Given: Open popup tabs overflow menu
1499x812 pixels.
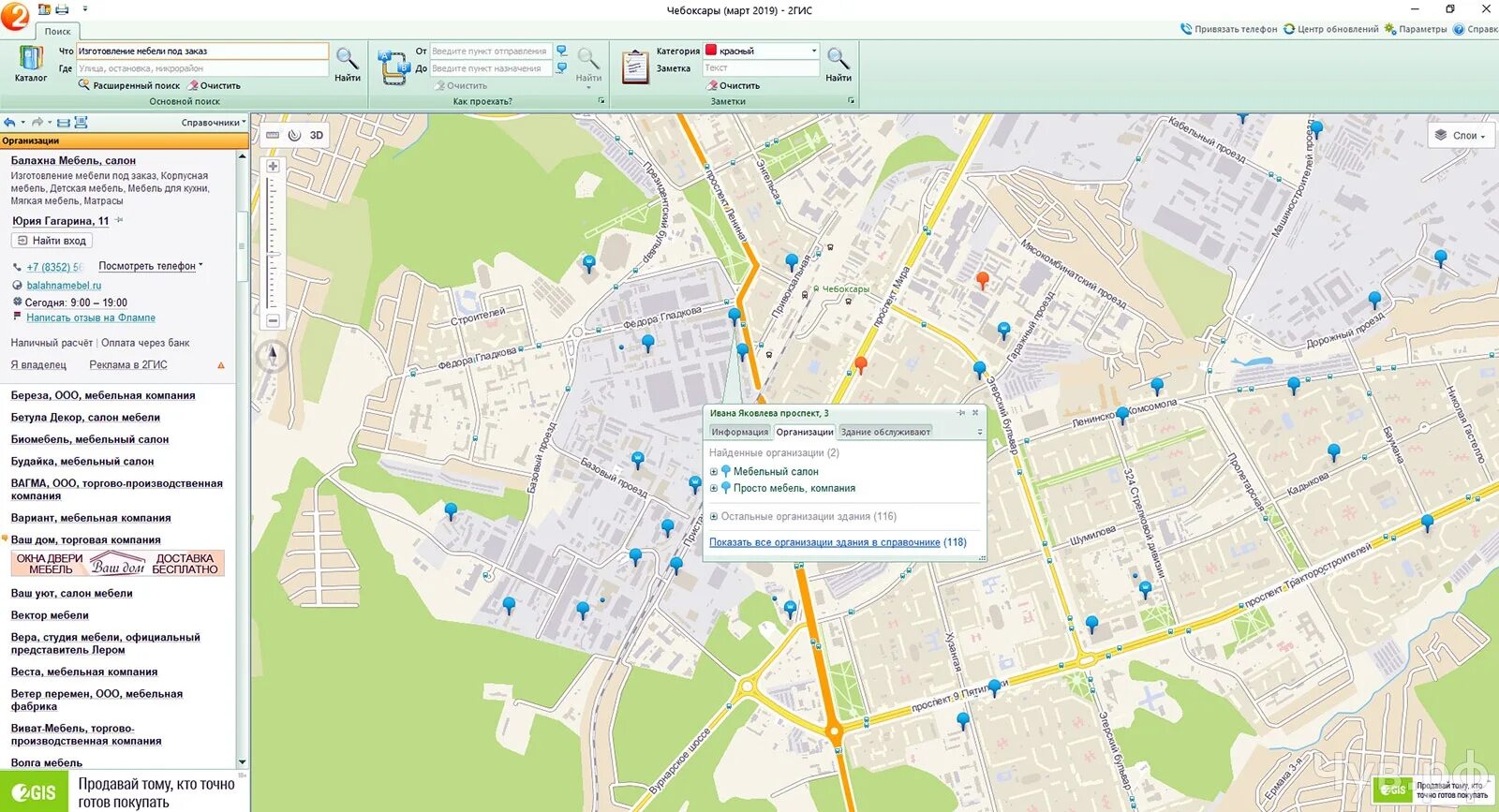Looking at the screenshot, I should tap(980, 432).
